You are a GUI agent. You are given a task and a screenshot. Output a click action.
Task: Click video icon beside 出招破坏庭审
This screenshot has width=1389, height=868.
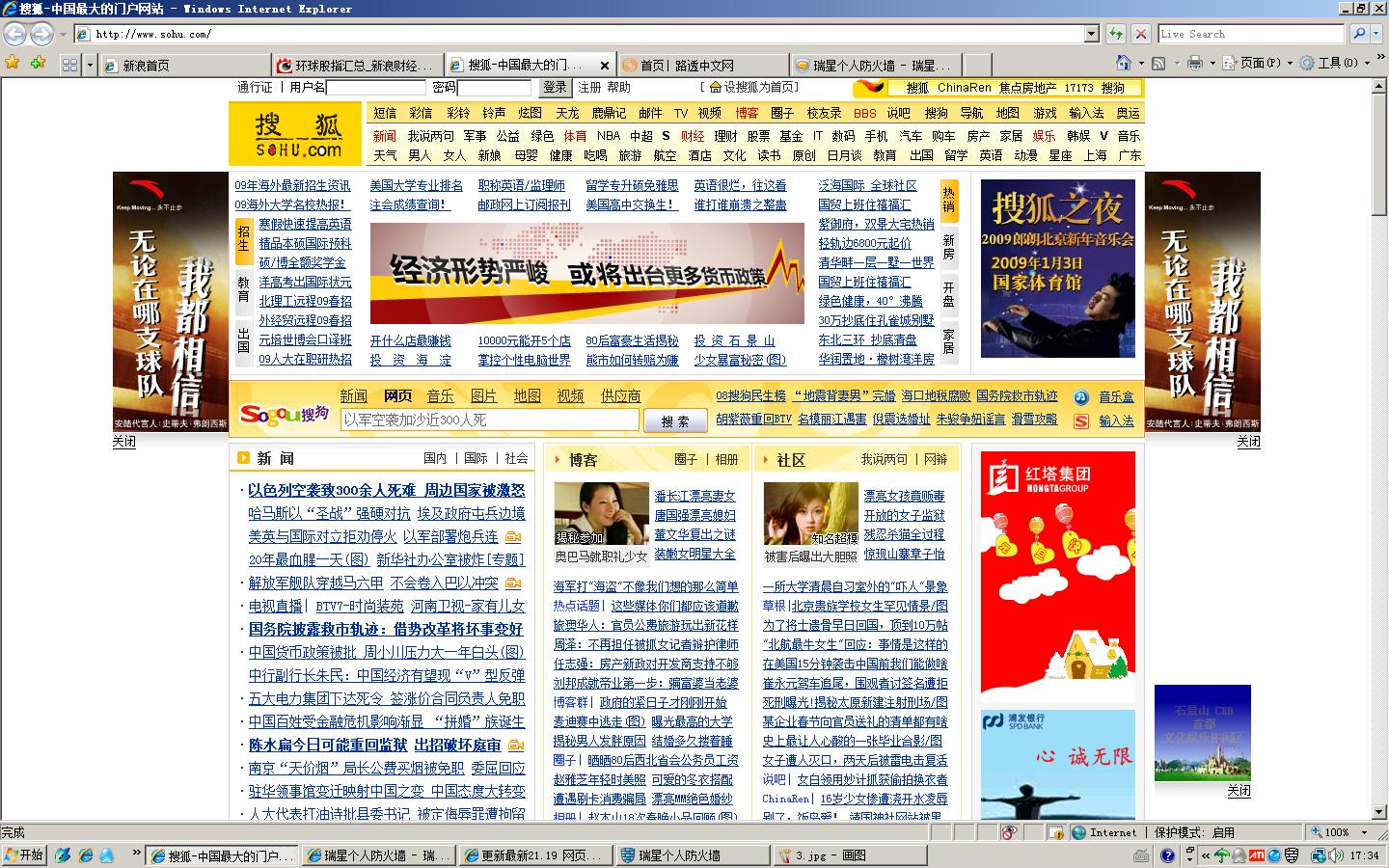[x=516, y=746]
